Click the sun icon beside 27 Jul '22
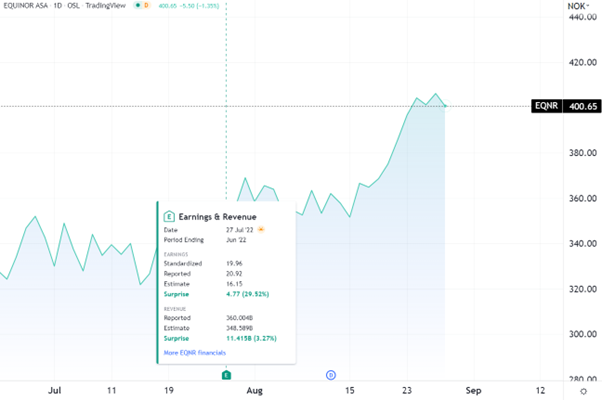This screenshot has width=602, height=400. tap(261, 230)
